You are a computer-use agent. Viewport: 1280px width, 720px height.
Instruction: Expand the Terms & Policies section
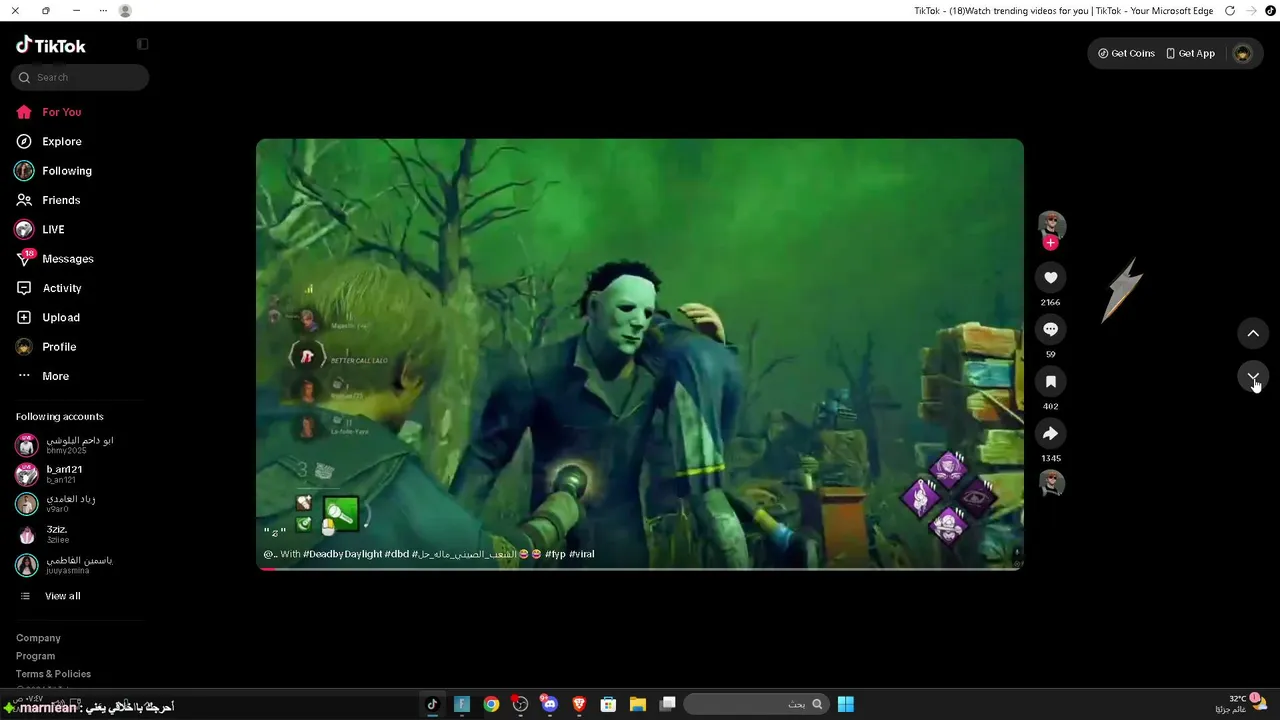53,674
